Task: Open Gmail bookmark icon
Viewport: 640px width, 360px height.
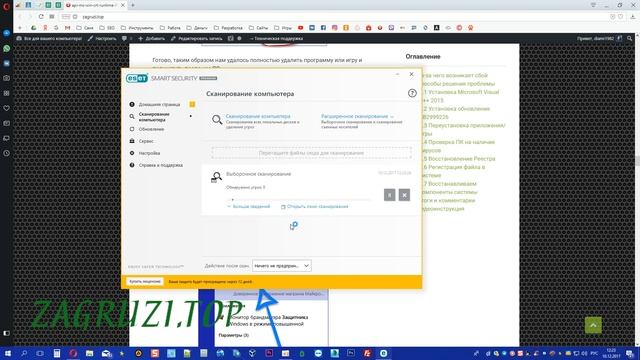Action: (67, 28)
